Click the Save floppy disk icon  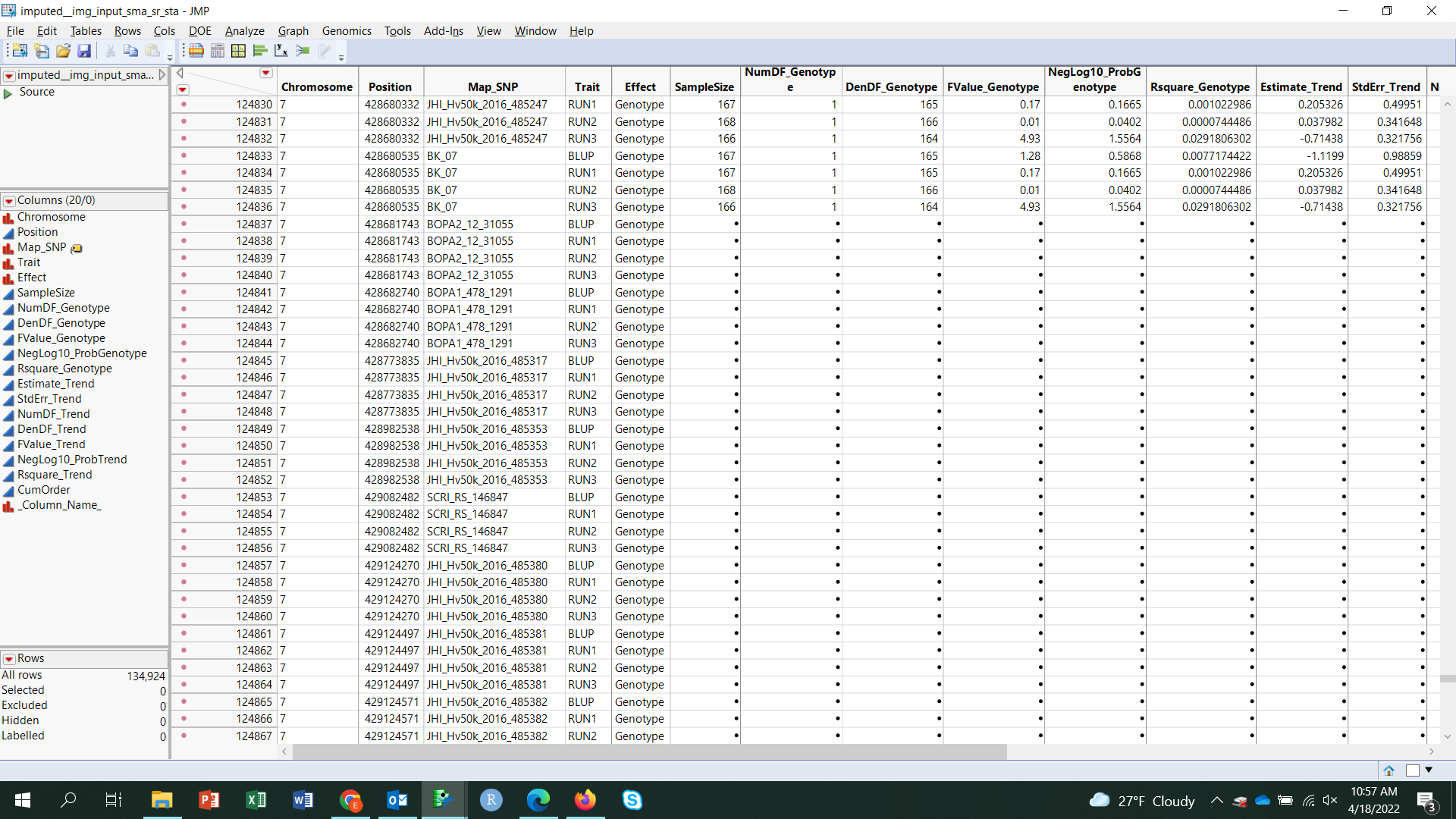coord(84,51)
